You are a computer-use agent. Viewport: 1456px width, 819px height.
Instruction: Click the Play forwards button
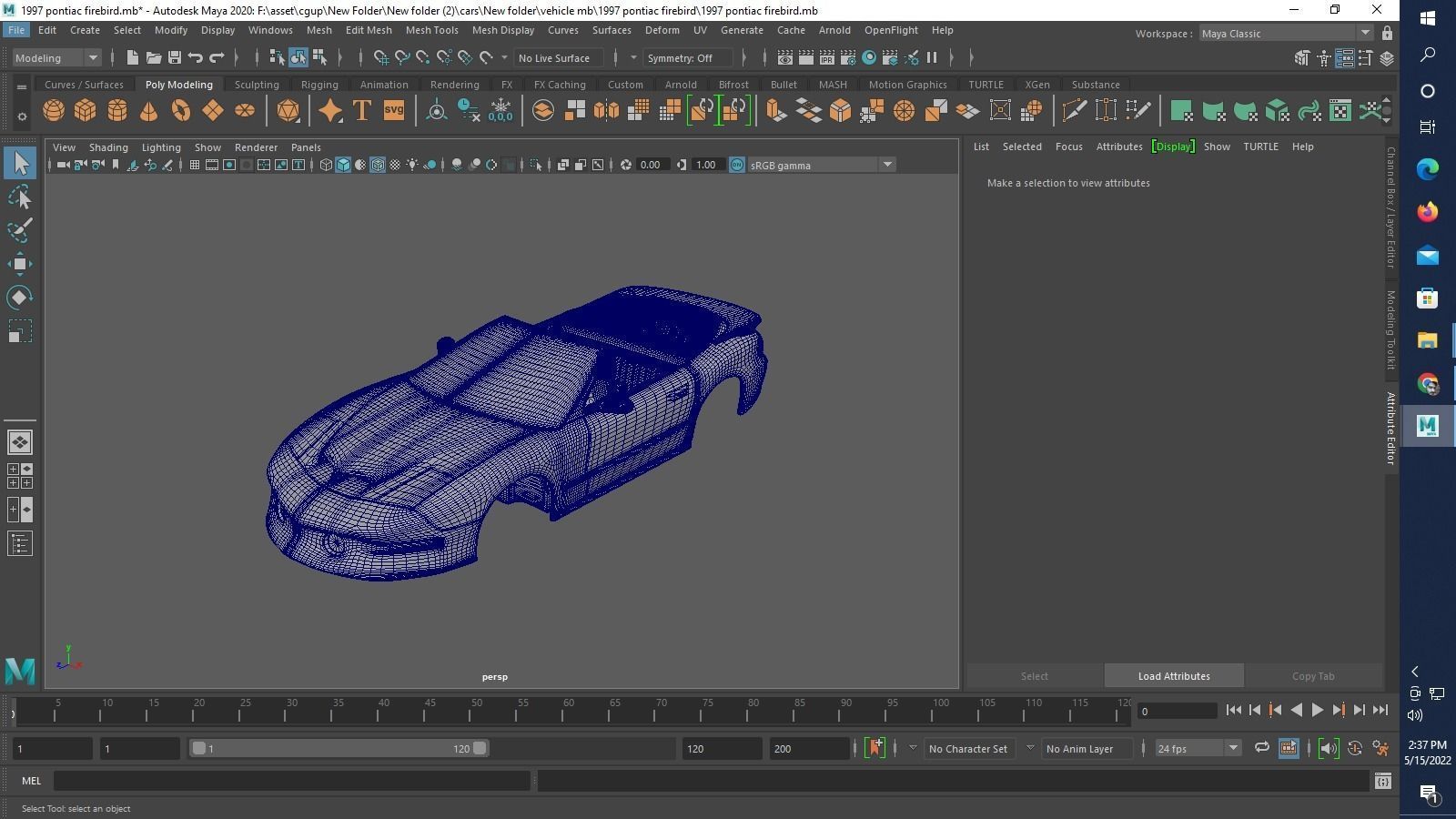tap(1317, 710)
